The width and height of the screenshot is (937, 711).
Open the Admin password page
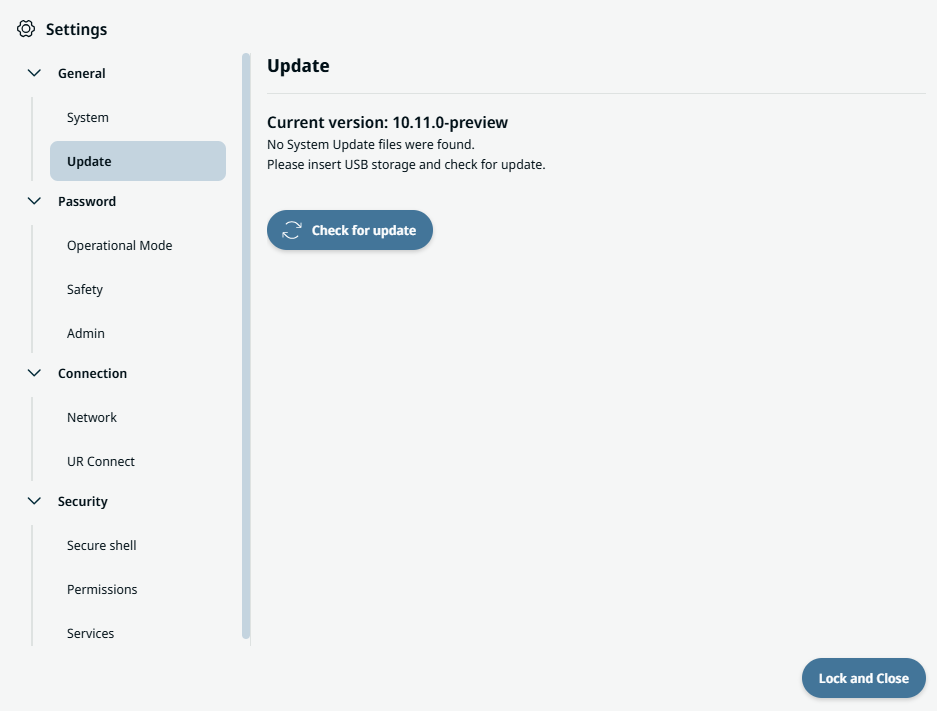[x=86, y=333]
